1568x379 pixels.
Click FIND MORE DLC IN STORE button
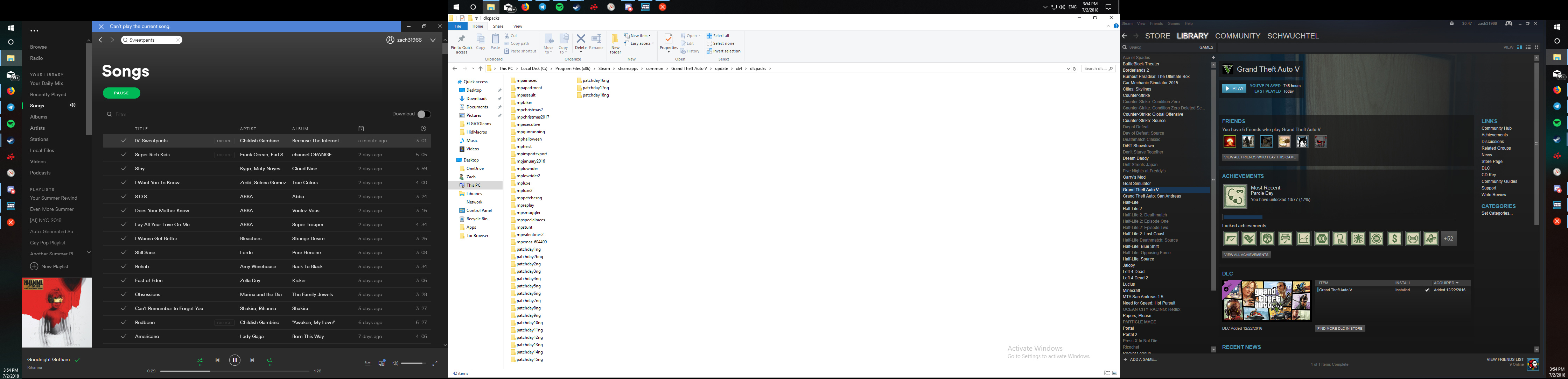point(1340,329)
